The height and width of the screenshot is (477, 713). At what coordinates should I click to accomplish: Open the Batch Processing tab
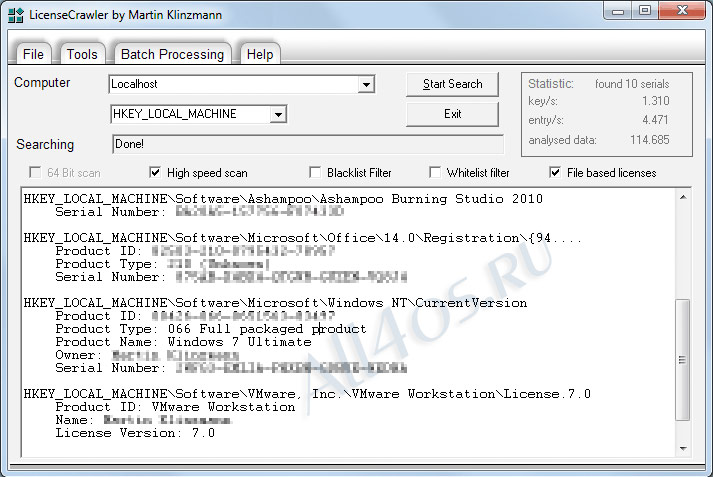pos(172,54)
